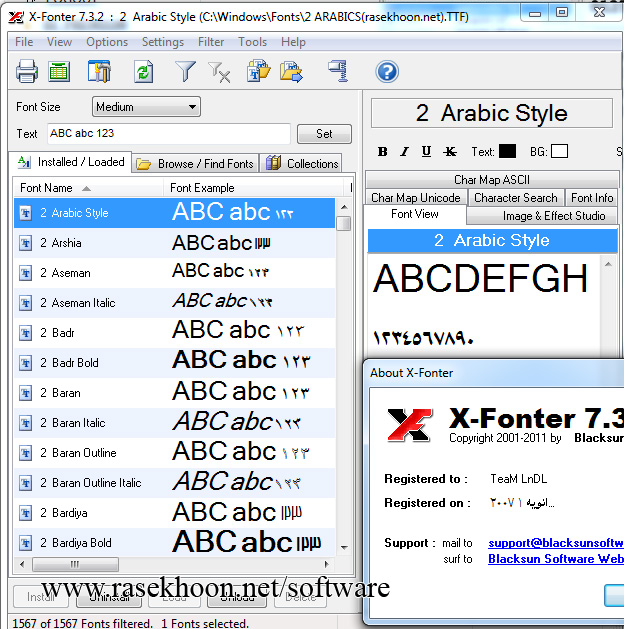Screen dimensions: 624x629
Task: Click the load fonts folder icon
Action: 258,71
